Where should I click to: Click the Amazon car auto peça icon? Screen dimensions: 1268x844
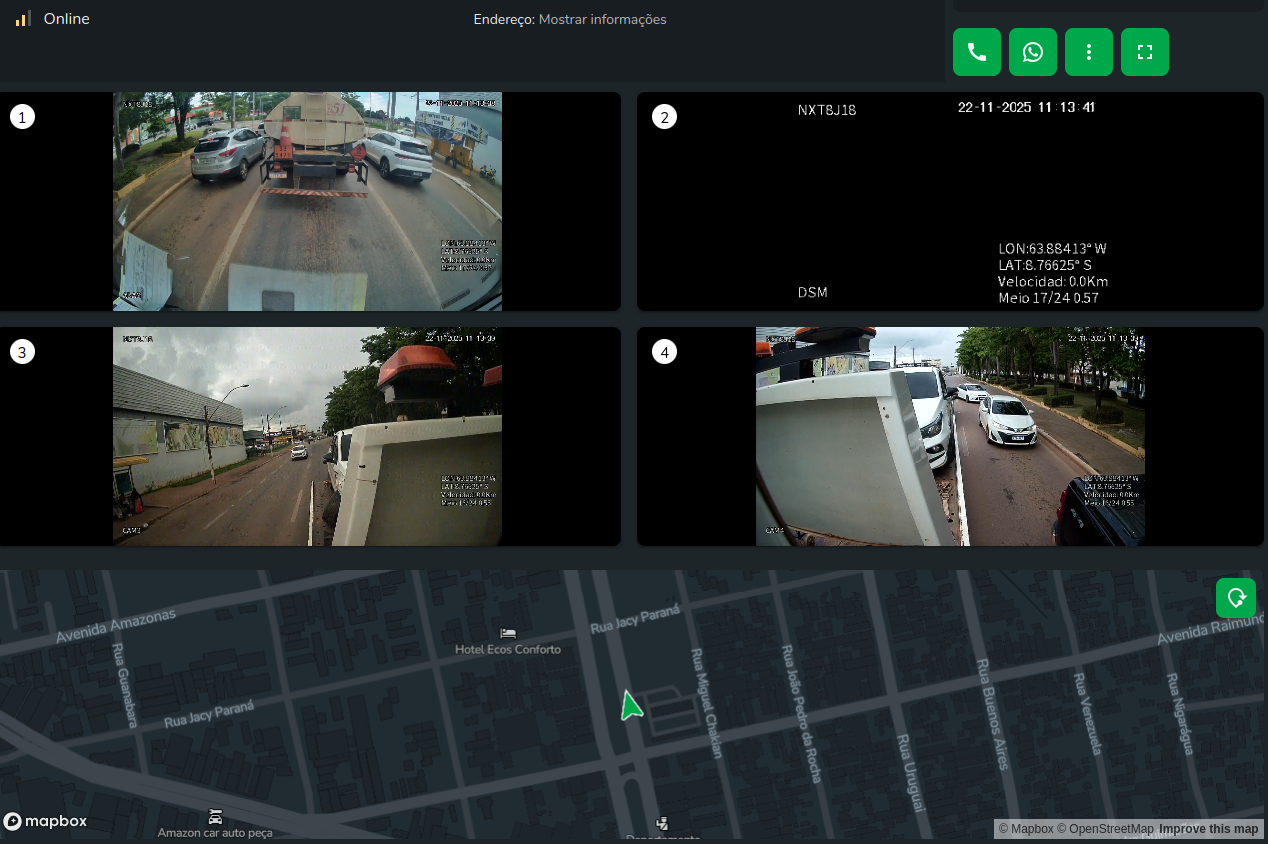pyautogui.click(x=215, y=816)
